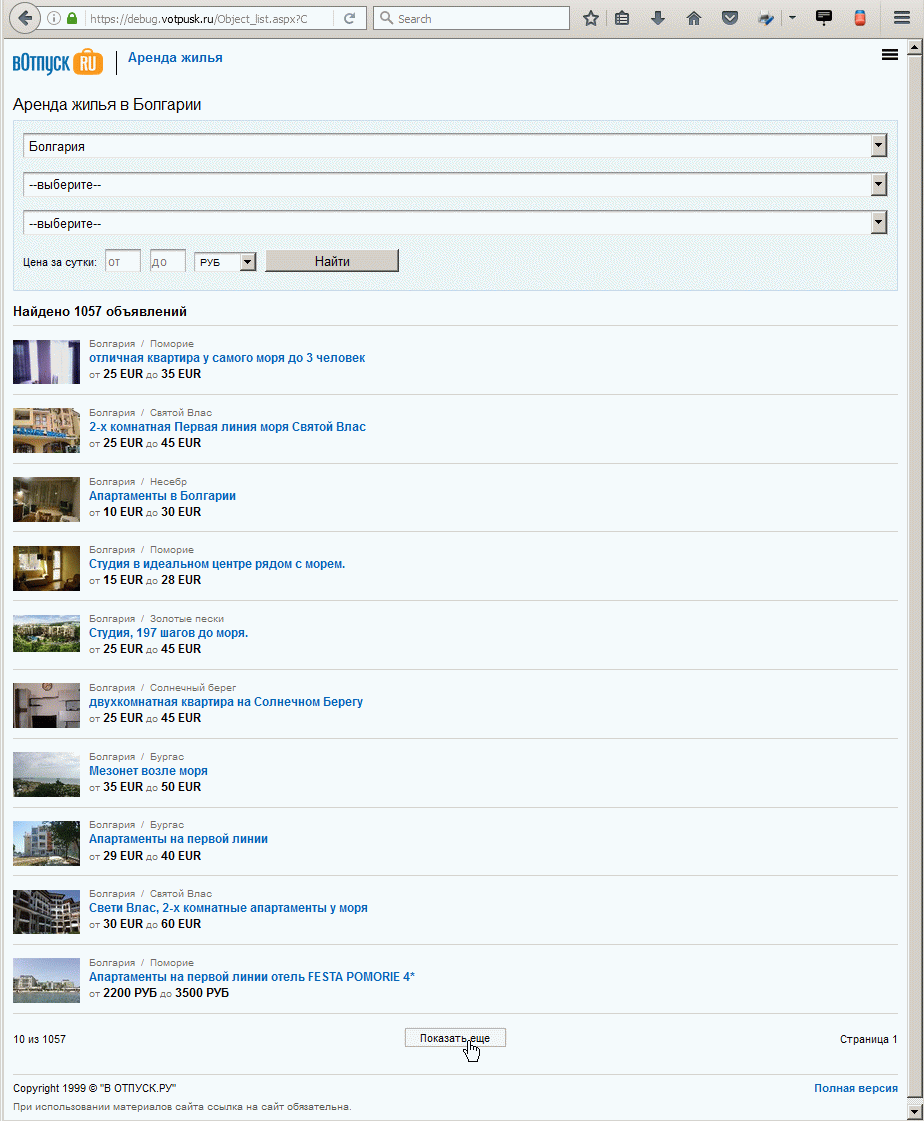This screenshot has width=924, height=1121.
Task: Open listing 'отличная квартира у самого моря'
Action: (x=227, y=358)
